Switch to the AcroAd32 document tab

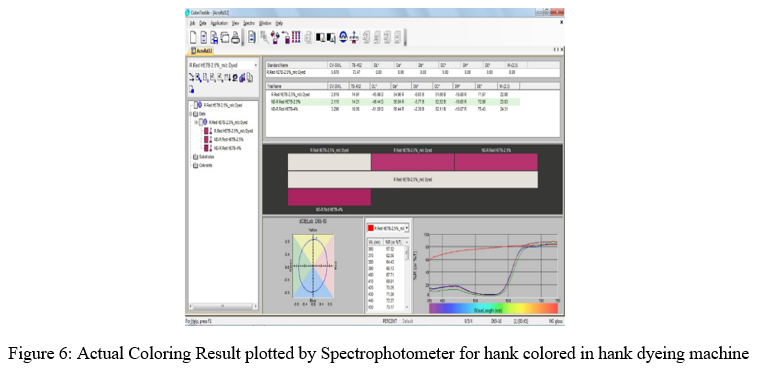[x=202, y=51]
